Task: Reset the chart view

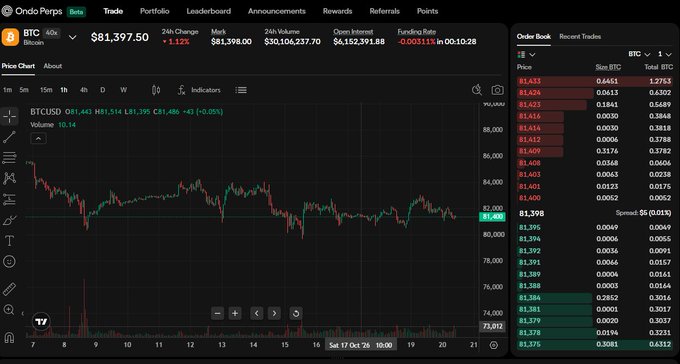Action: click(296, 313)
